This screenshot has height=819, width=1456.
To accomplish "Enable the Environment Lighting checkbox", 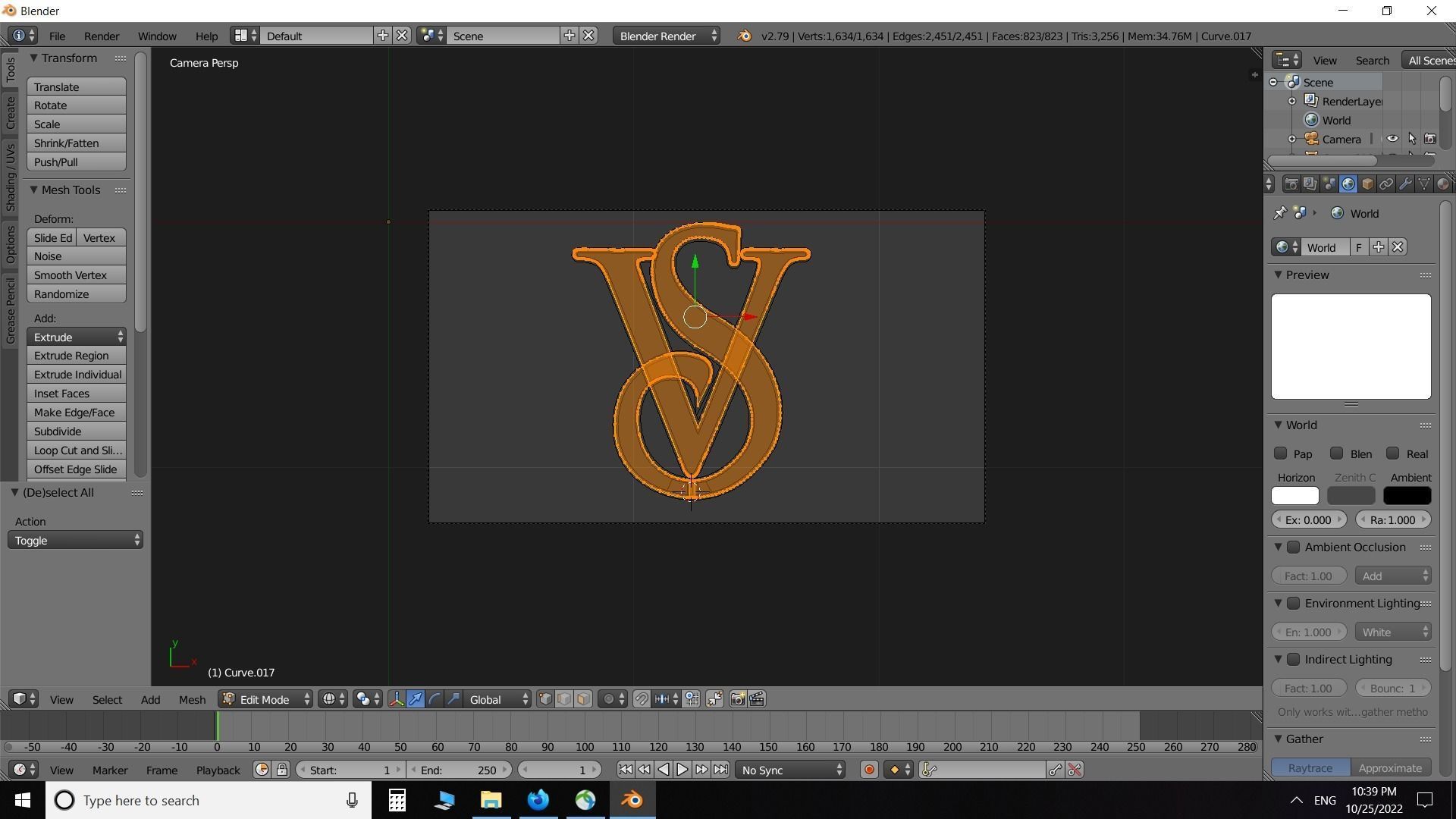I will 1293,603.
